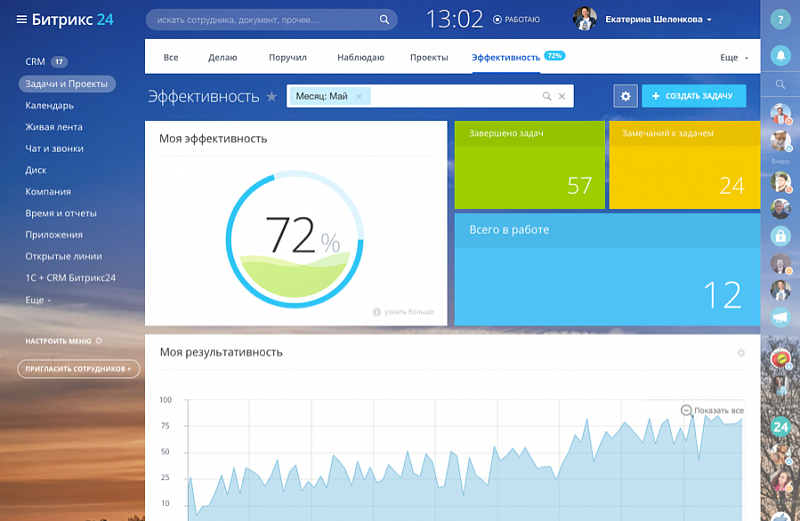800x521 pixels.
Task: Switch to the Проекты tab
Action: click(x=429, y=58)
